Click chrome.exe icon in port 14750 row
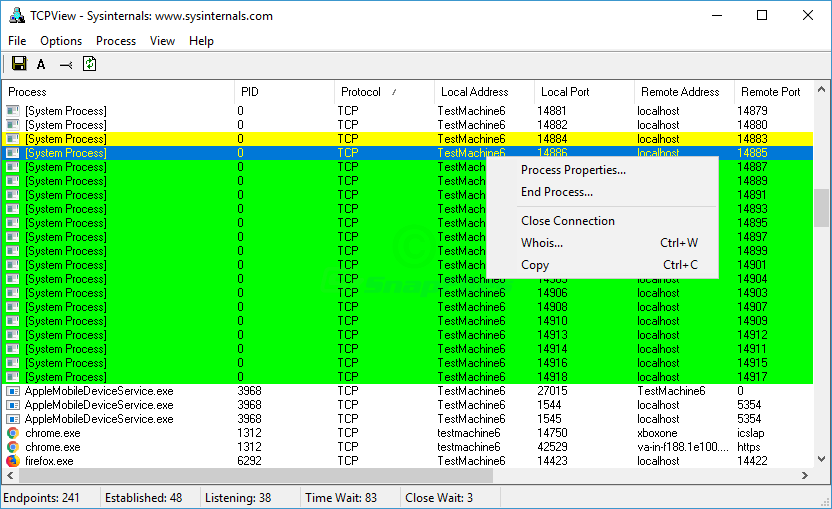832x509 pixels. click(13, 433)
